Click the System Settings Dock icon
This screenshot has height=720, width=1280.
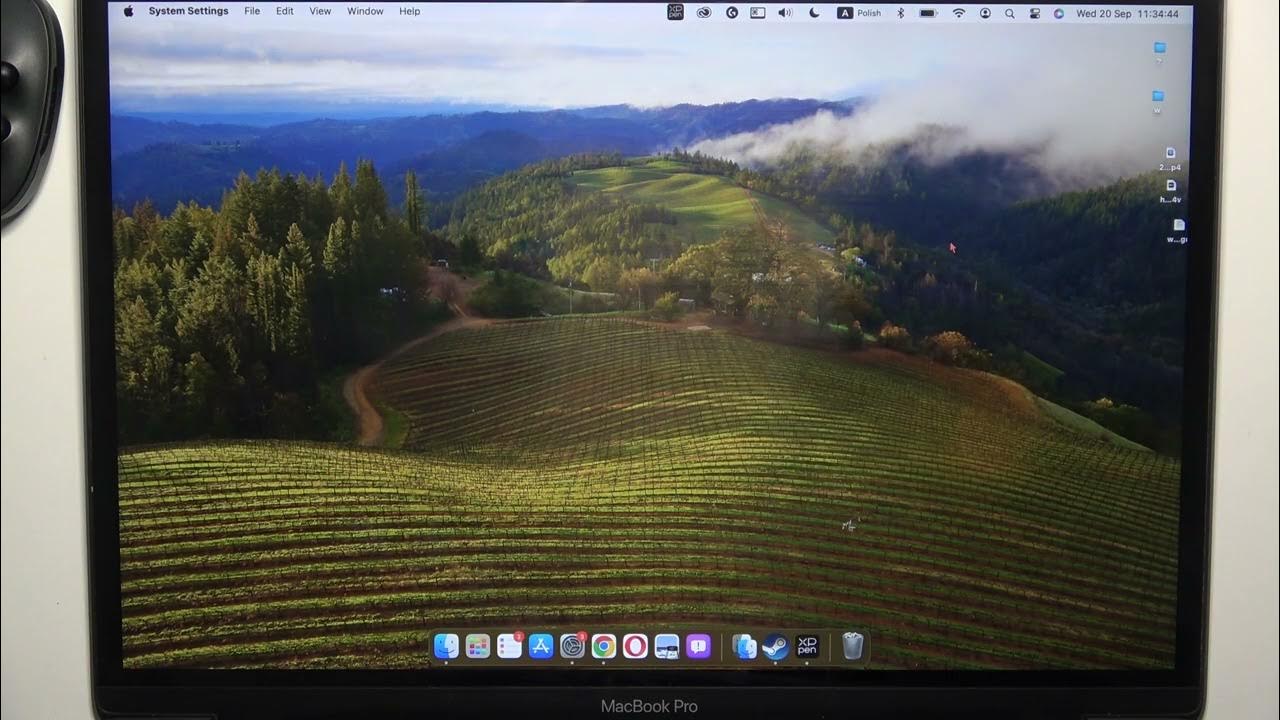(x=572, y=647)
